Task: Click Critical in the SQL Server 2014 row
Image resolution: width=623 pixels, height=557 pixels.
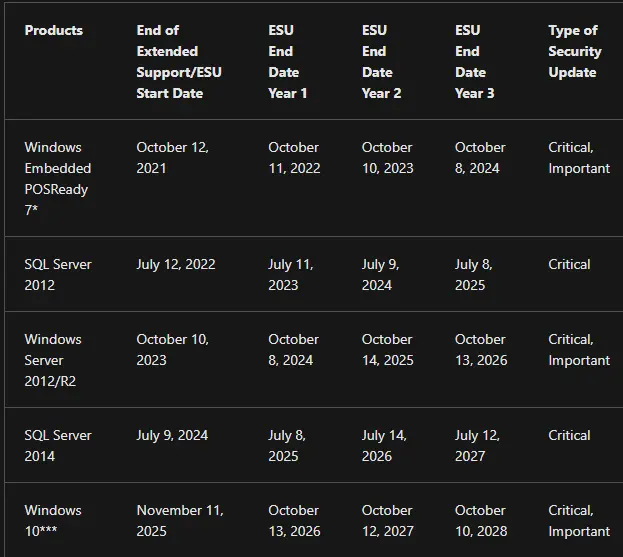Action: click(569, 435)
